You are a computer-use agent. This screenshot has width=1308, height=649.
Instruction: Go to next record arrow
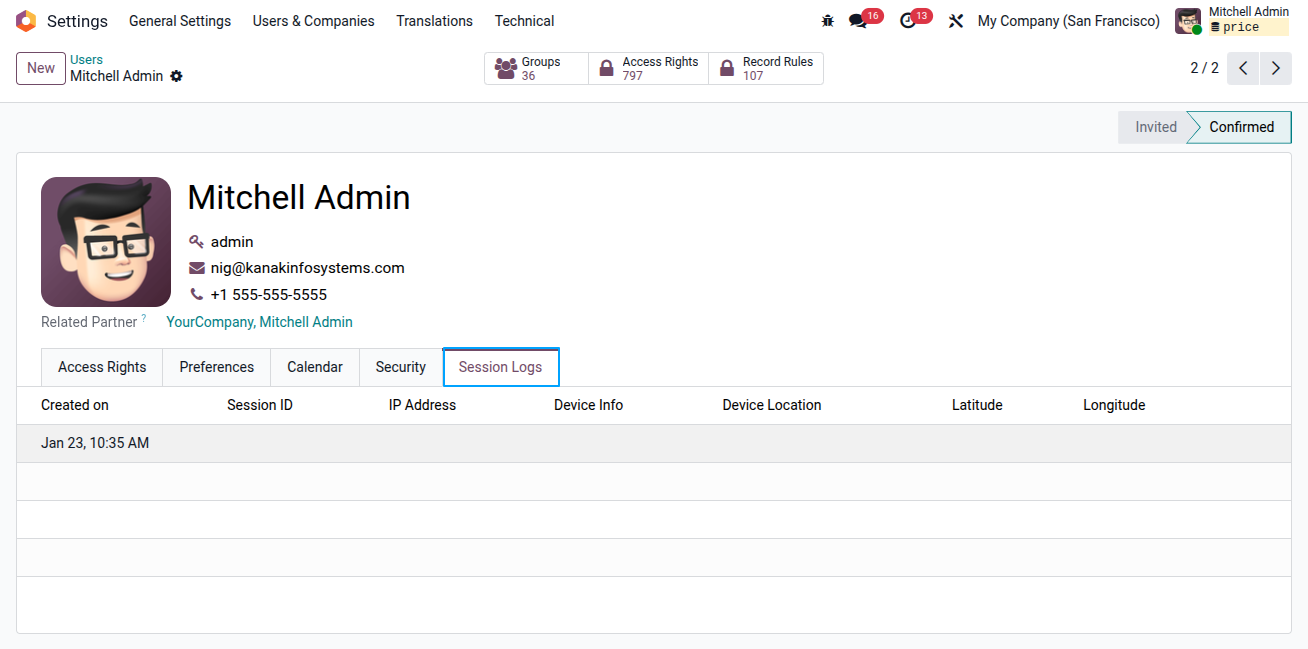pyautogui.click(x=1275, y=68)
